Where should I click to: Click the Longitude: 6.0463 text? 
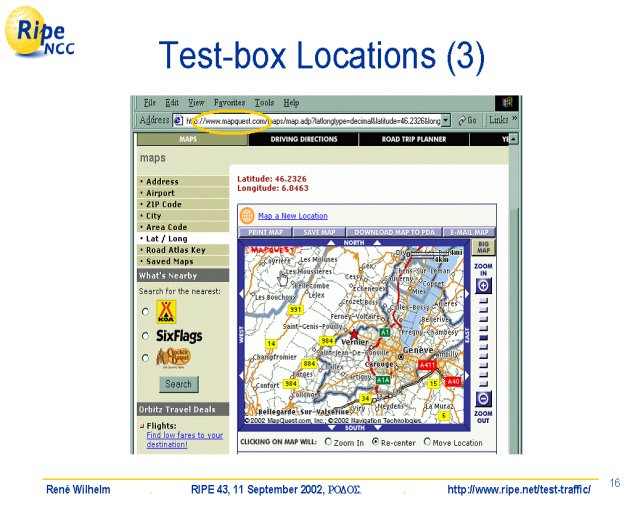pos(273,188)
